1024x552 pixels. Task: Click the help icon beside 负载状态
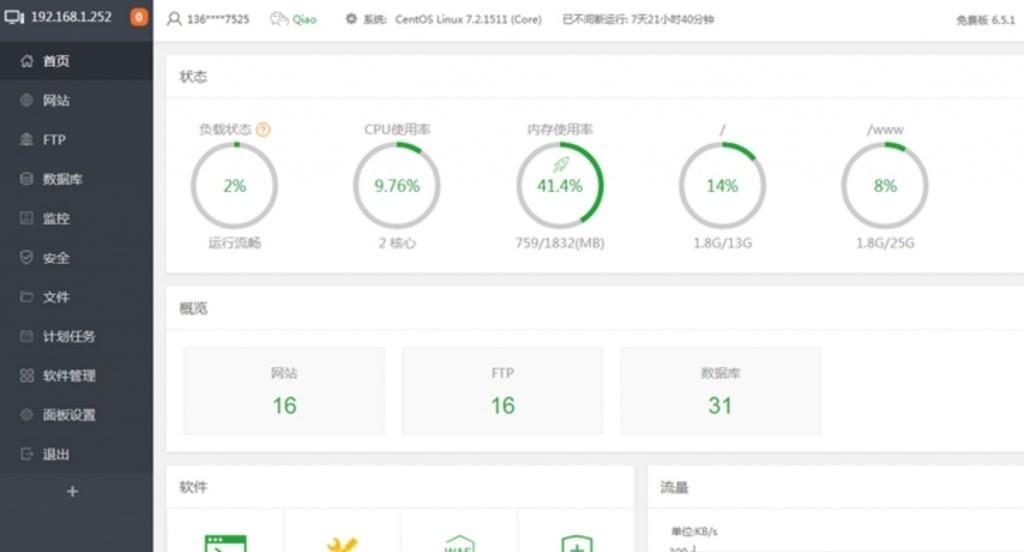(x=264, y=130)
